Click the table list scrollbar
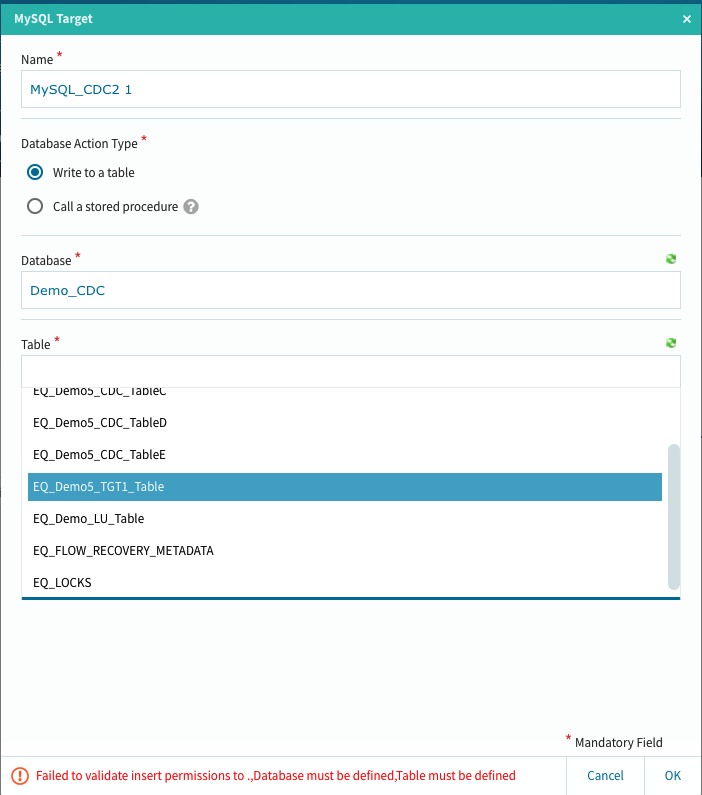This screenshot has width=702, height=795. pyautogui.click(x=674, y=517)
